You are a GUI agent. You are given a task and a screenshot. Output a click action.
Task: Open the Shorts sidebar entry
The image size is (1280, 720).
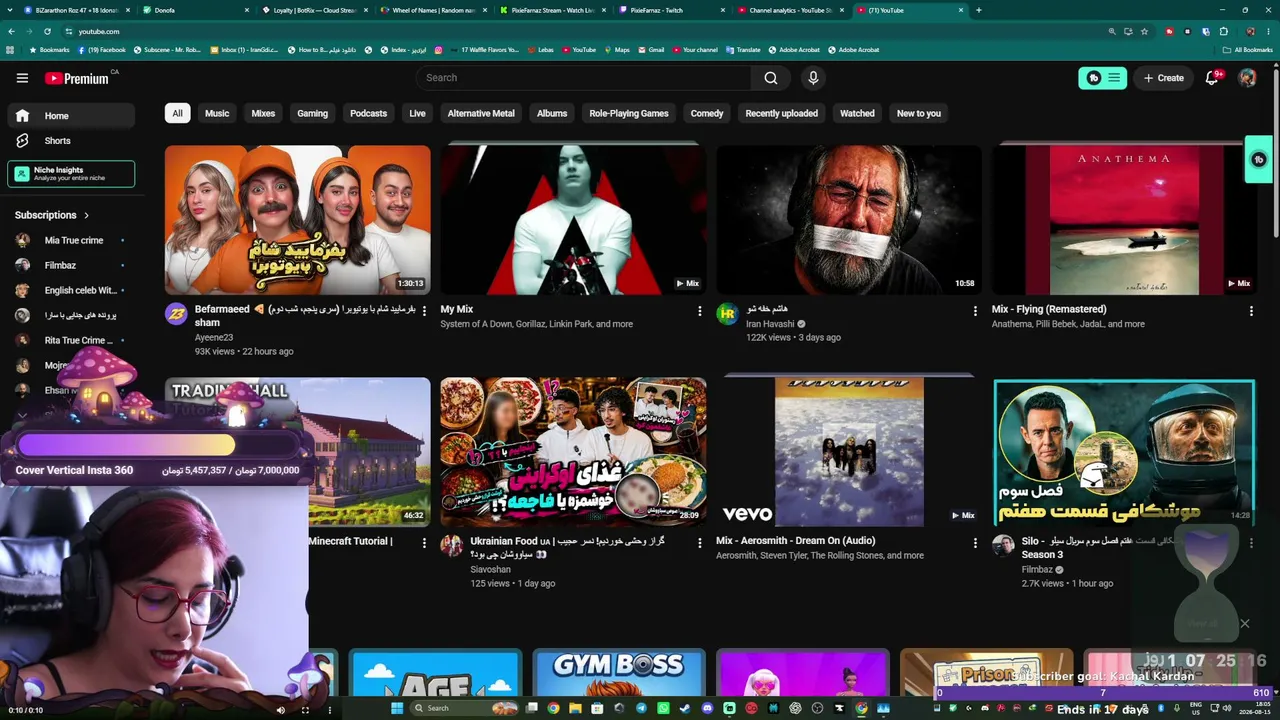pyautogui.click(x=71, y=141)
